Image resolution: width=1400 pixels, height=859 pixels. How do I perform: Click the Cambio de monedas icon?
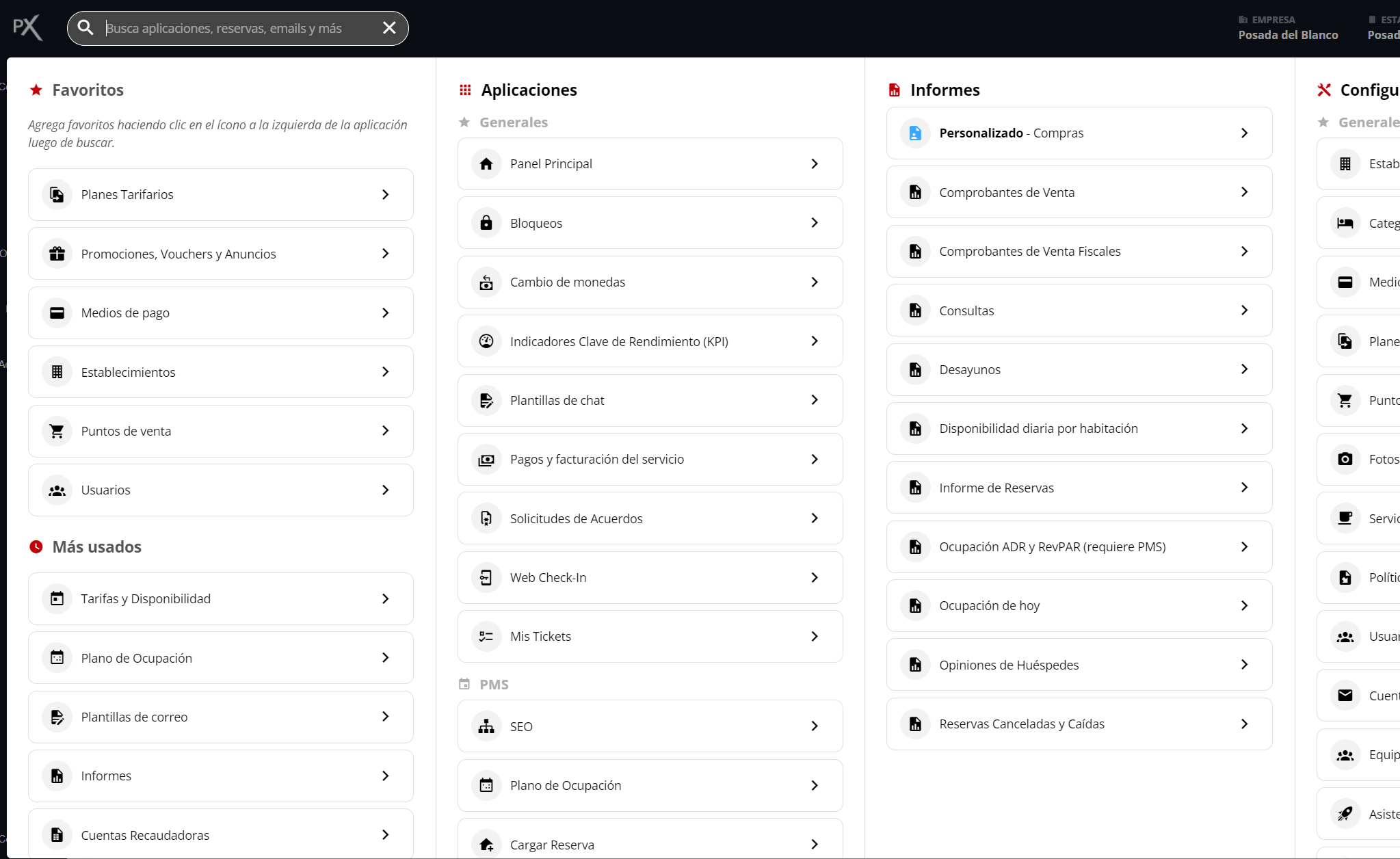[x=486, y=282]
